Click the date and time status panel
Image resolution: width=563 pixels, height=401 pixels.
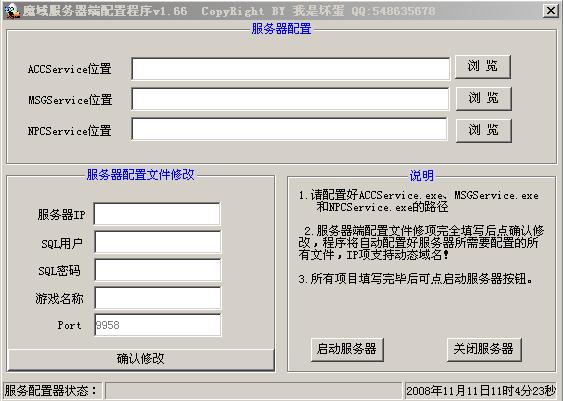481,391
